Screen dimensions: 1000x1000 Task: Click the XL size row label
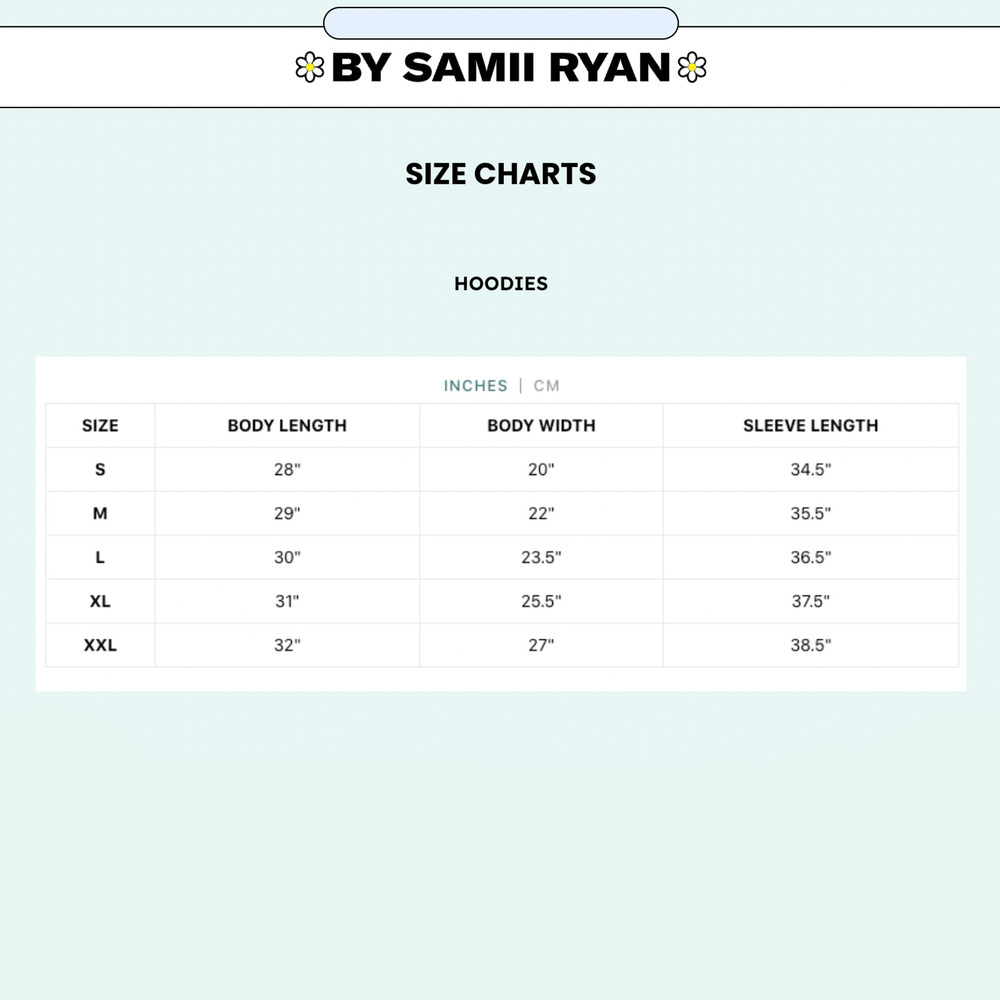click(x=100, y=601)
